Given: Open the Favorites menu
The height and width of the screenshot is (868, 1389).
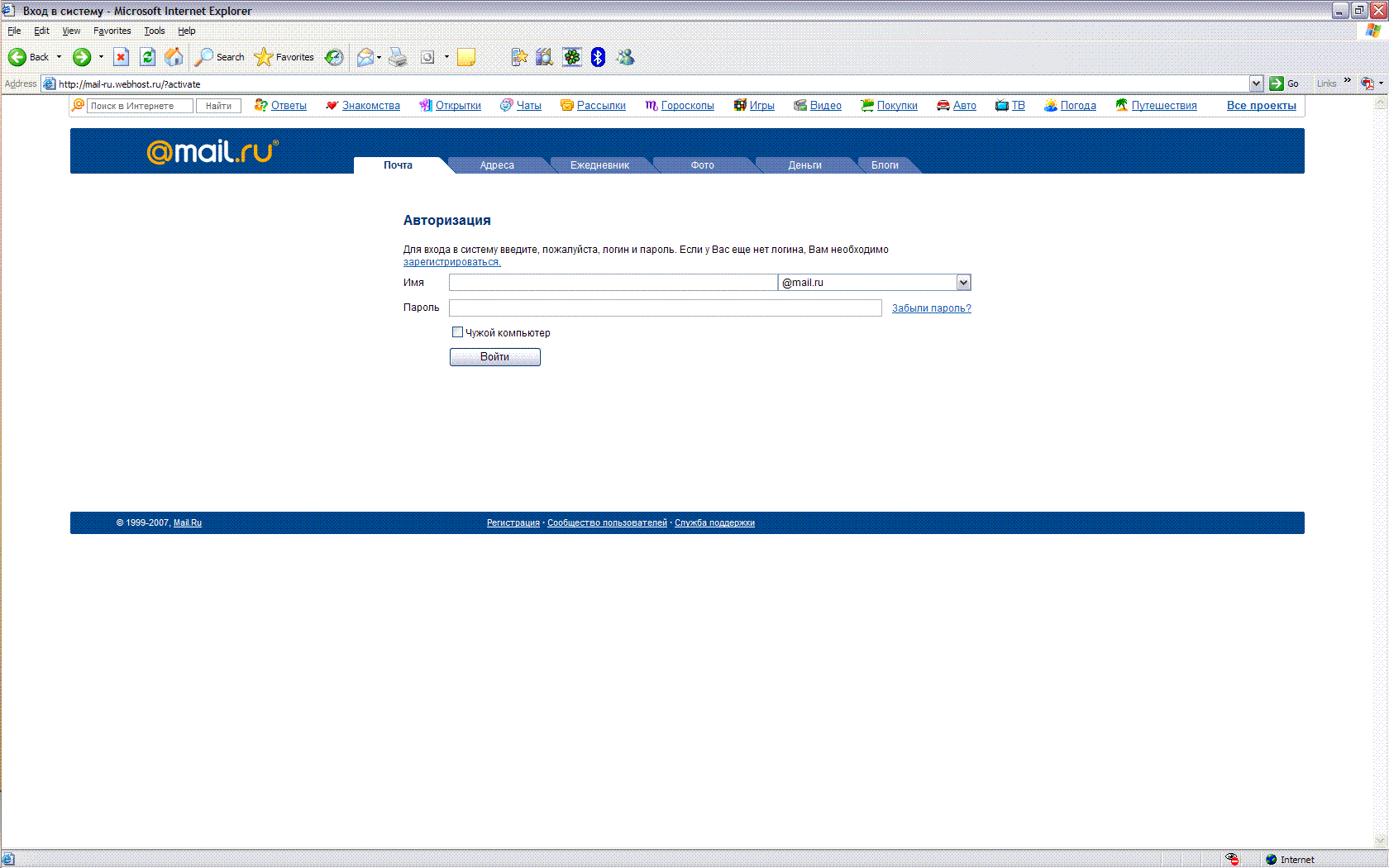Looking at the screenshot, I should 112,31.
